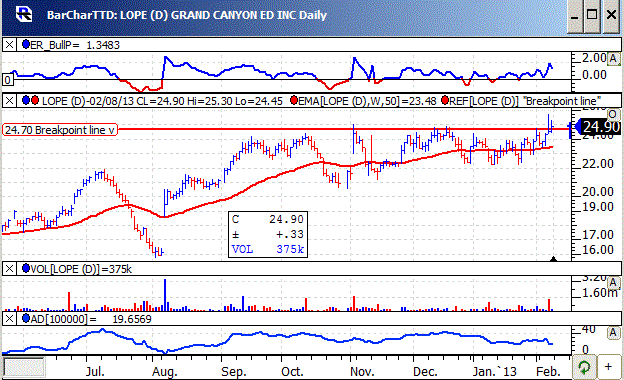This screenshot has width=624, height=380.
Task: Close the BarChart window
Action: (612, 16)
